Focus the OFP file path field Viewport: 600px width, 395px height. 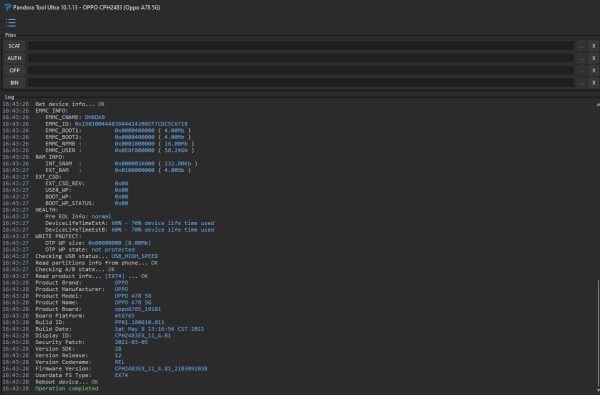click(x=300, y=70)
